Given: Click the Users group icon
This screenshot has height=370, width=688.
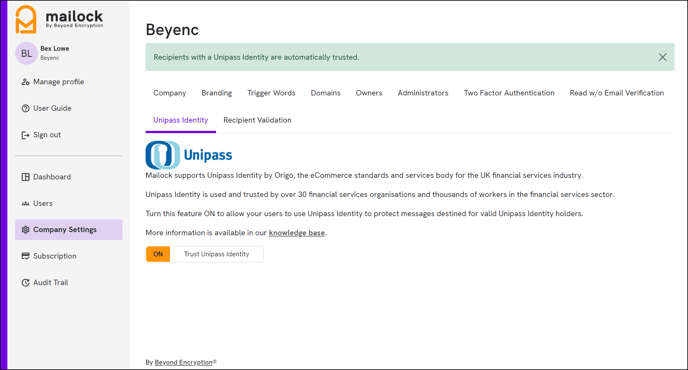Looking at the screenshot, I should point(25,204).
